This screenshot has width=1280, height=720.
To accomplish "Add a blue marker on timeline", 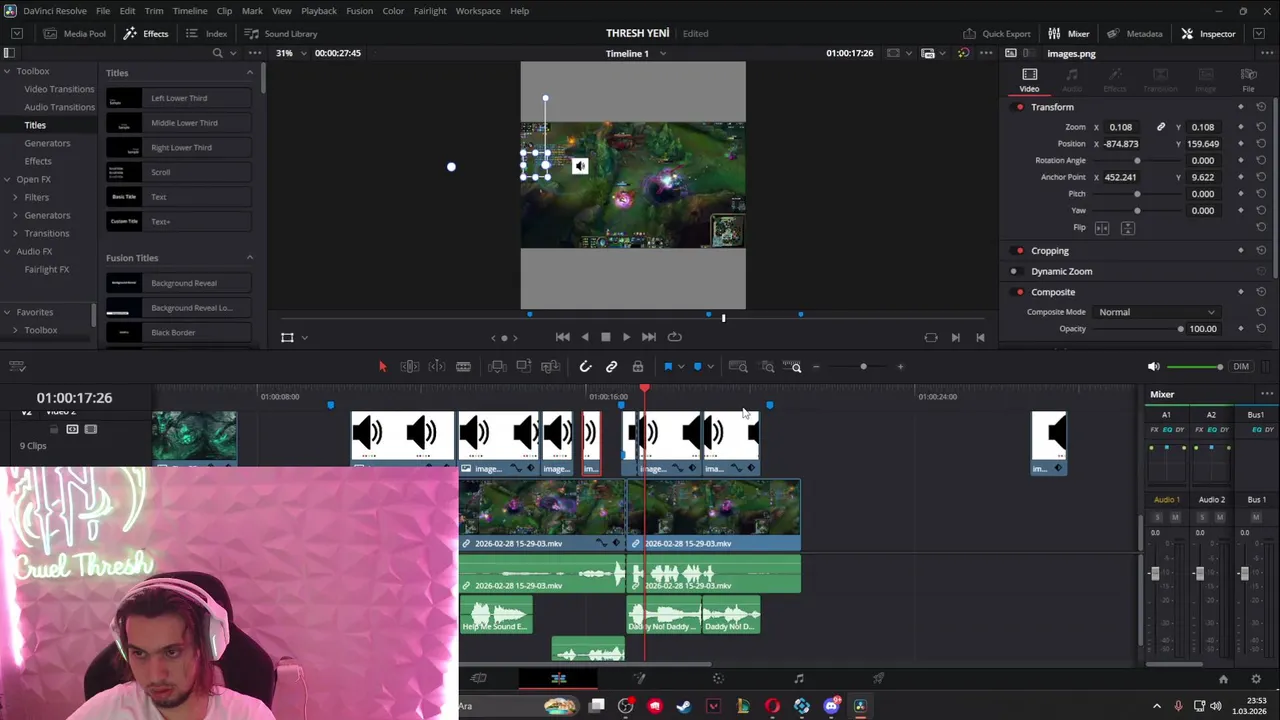I will tap(697, 367).
